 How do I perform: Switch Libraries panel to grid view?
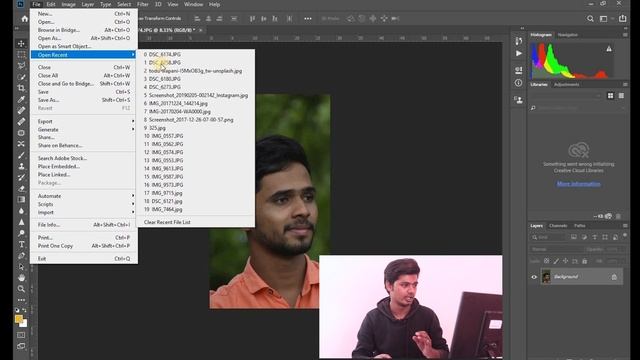tap(611, 96)
